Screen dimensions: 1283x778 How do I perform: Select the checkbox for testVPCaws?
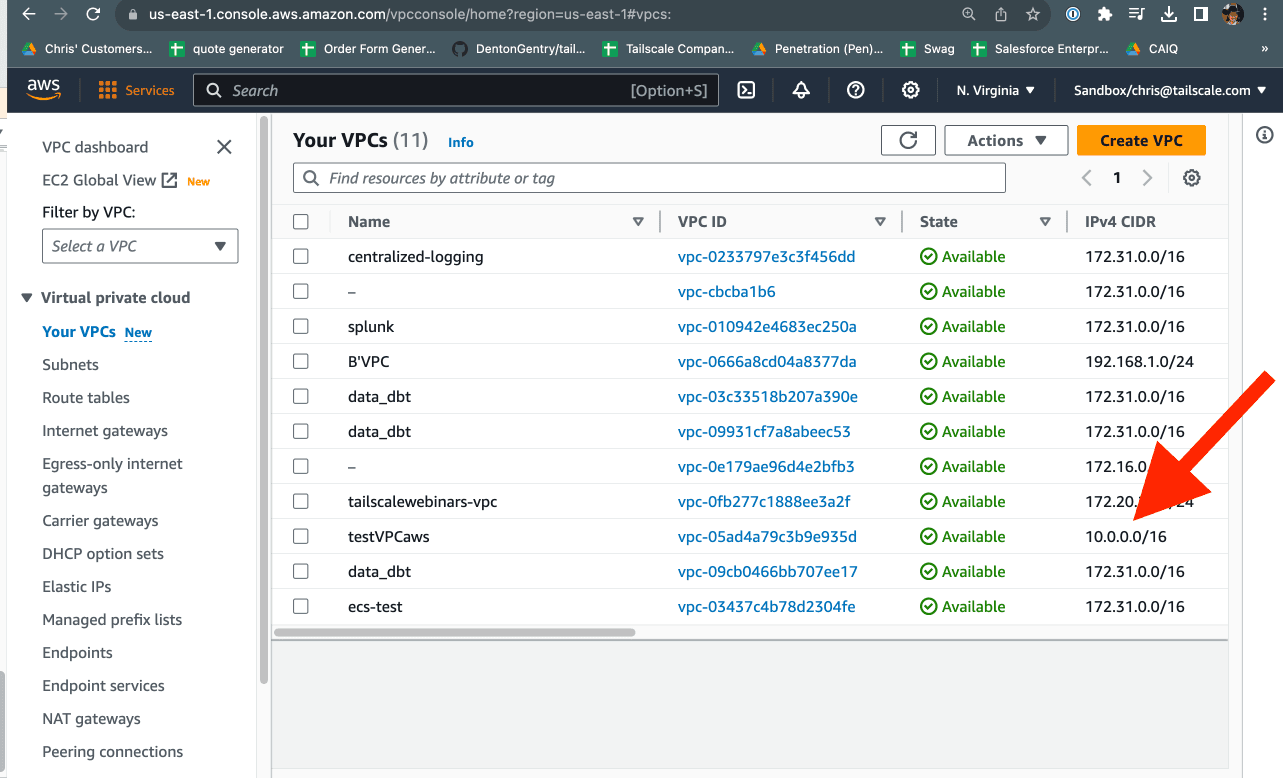click(x=301, y=536)
